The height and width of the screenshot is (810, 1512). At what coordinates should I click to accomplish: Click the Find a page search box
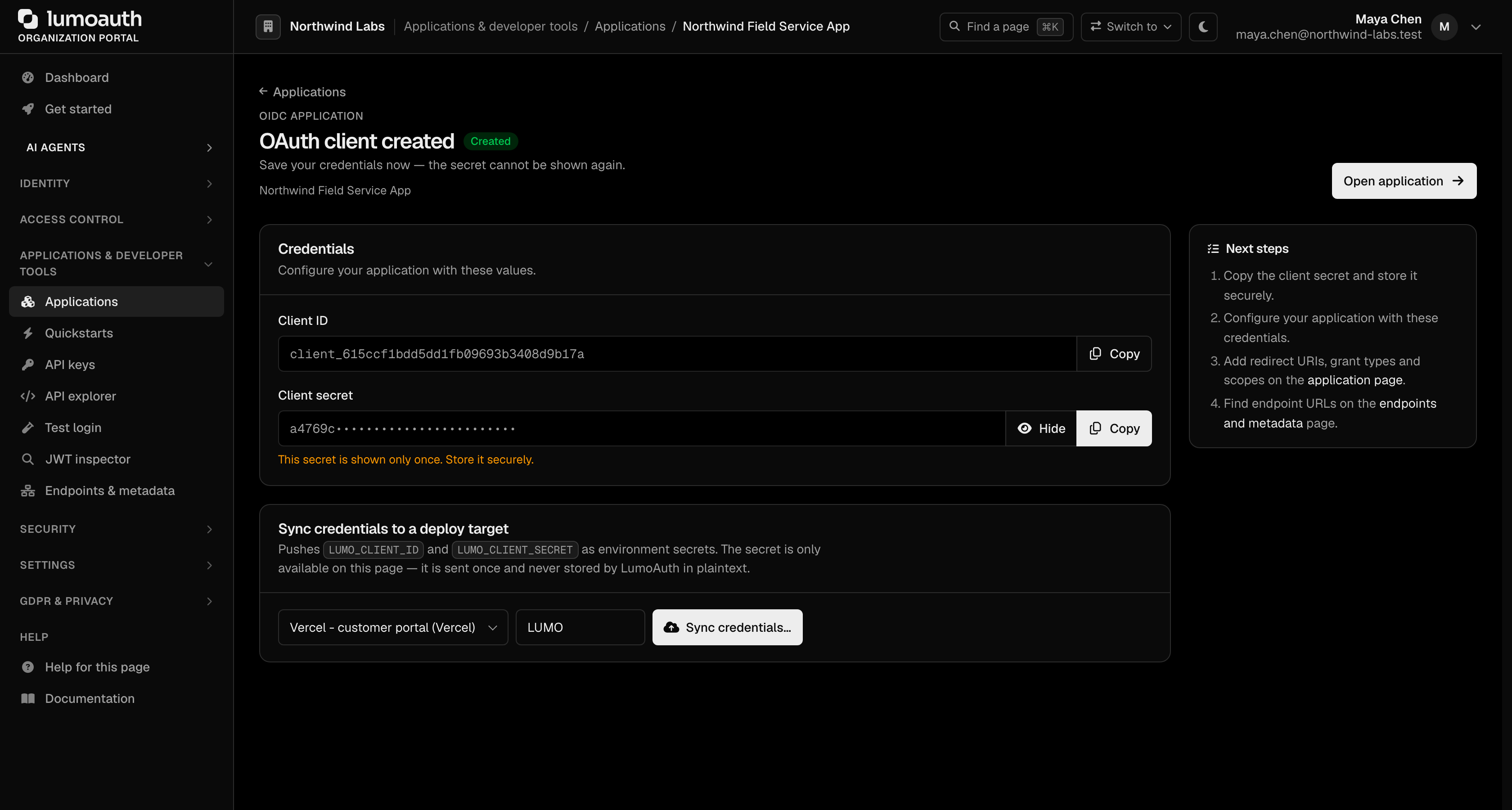coord(1006,27)
